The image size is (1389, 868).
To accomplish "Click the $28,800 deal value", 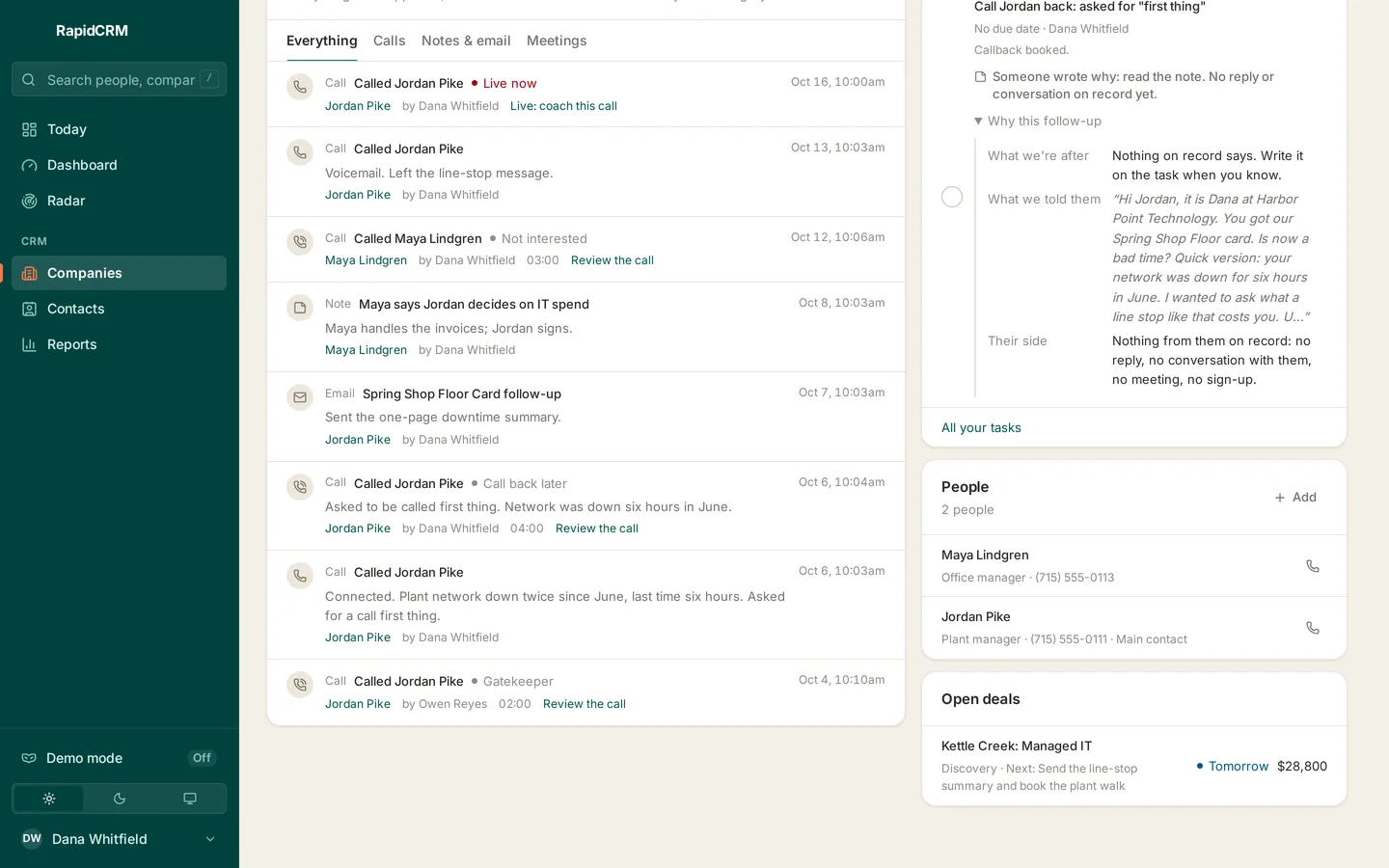I will 1302,767.
